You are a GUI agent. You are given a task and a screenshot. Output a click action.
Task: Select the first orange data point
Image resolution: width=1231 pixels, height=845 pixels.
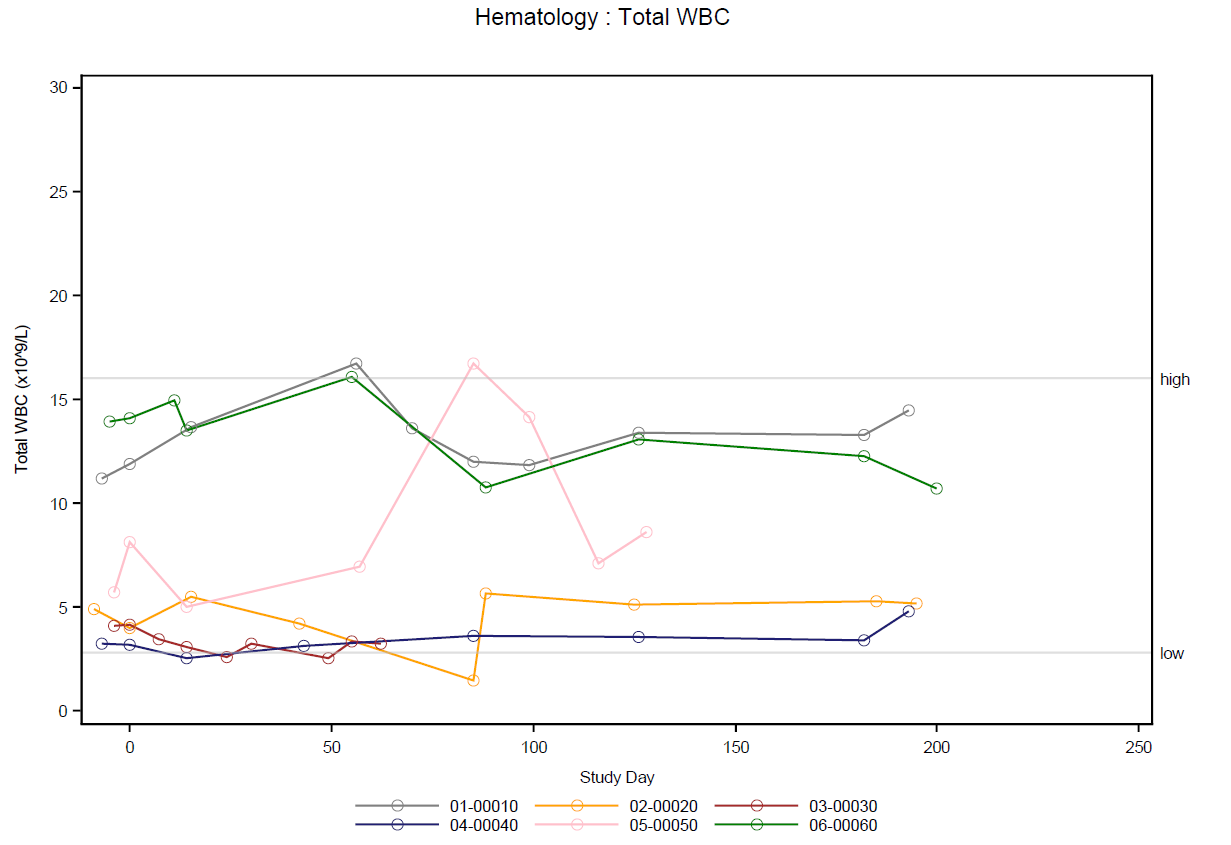pos(94,609)
